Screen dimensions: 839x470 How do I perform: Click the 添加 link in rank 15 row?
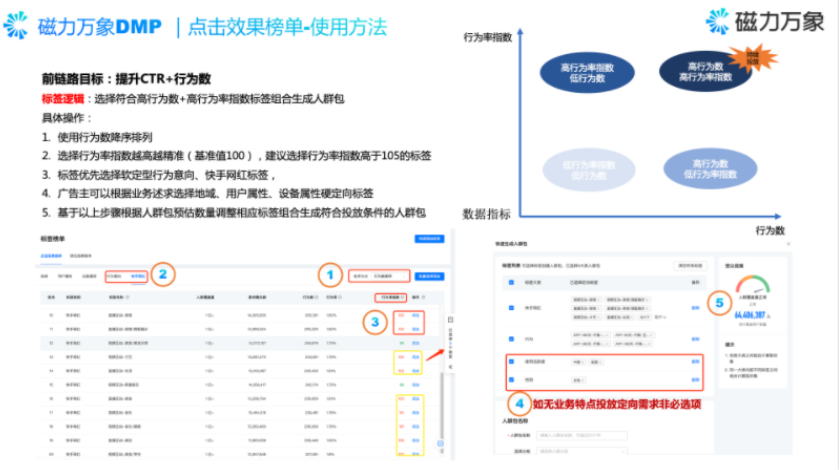click(x=416, y=385)
